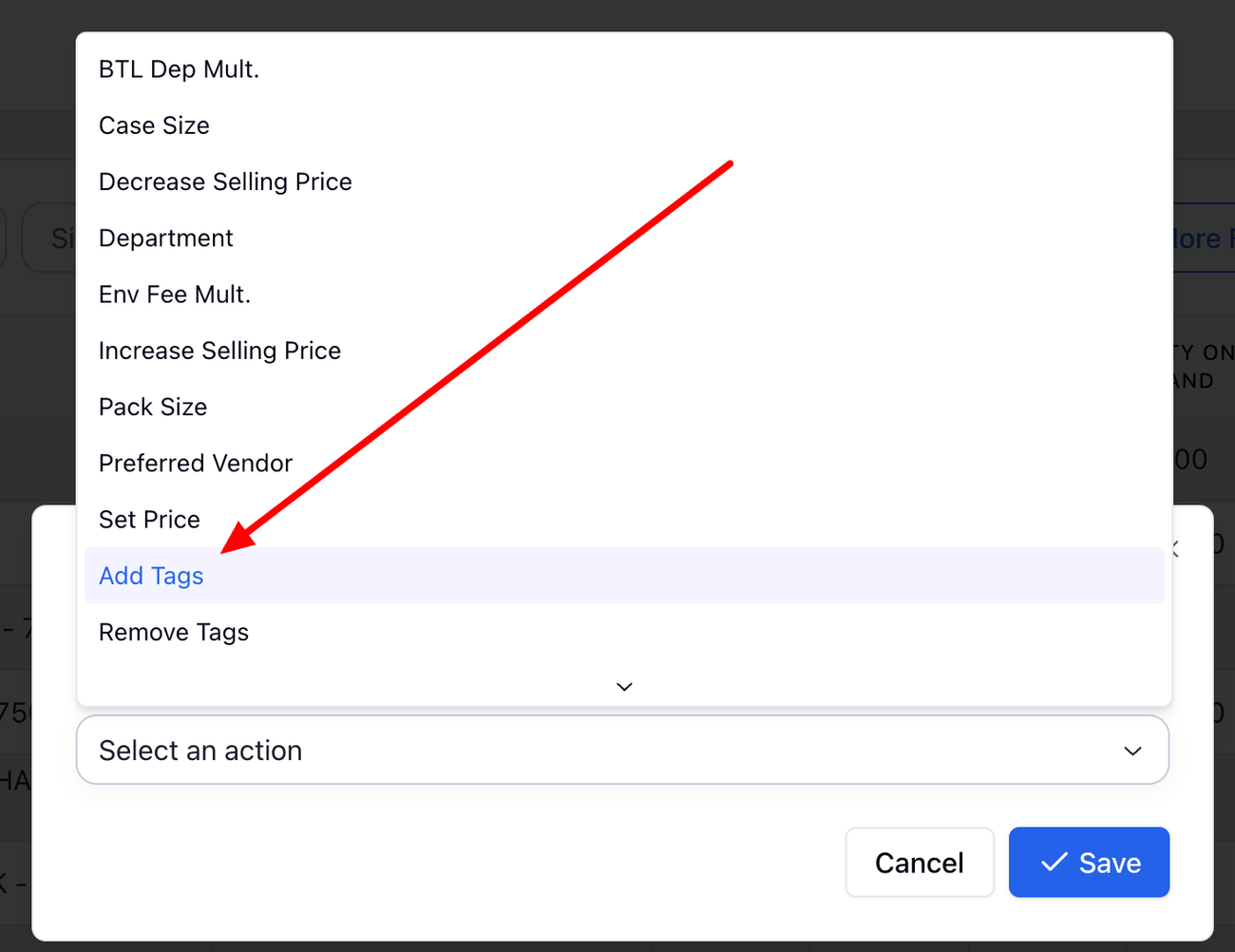Pick Decrease Selling Price action

pyautogui.click(x=225, y=181)
